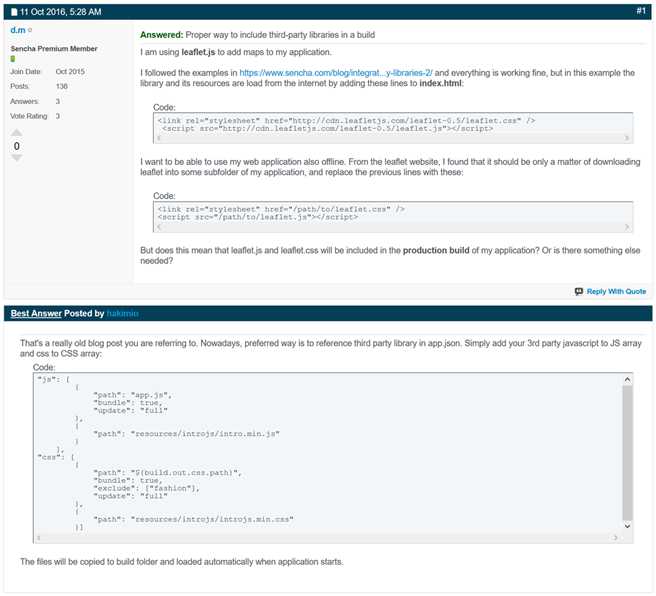This screenshot has height=596, width=656.
Task: Open the d.m user profile link
Action: click(18, 30)
